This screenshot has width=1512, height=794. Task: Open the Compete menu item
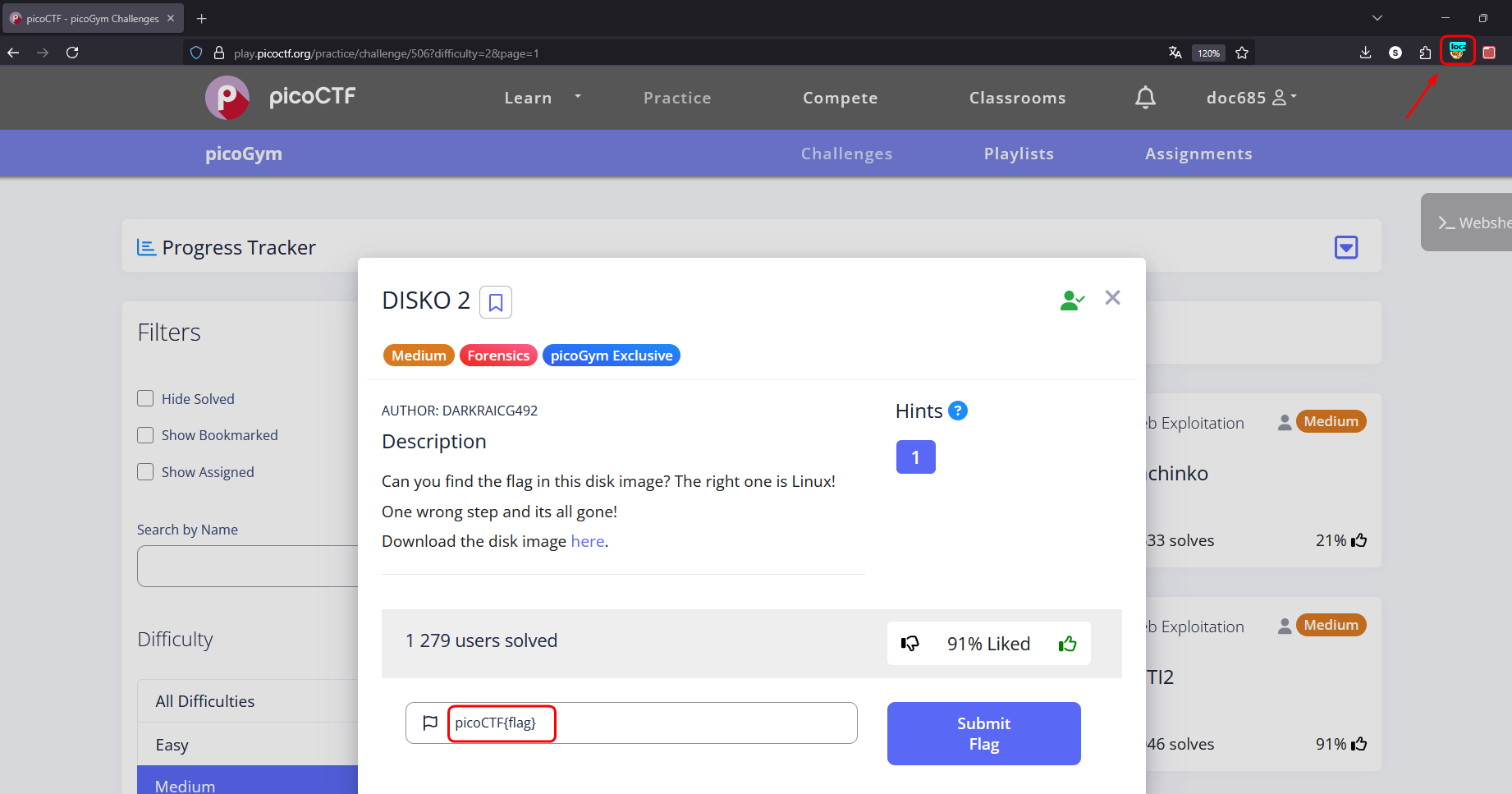[x=840, y=98]
